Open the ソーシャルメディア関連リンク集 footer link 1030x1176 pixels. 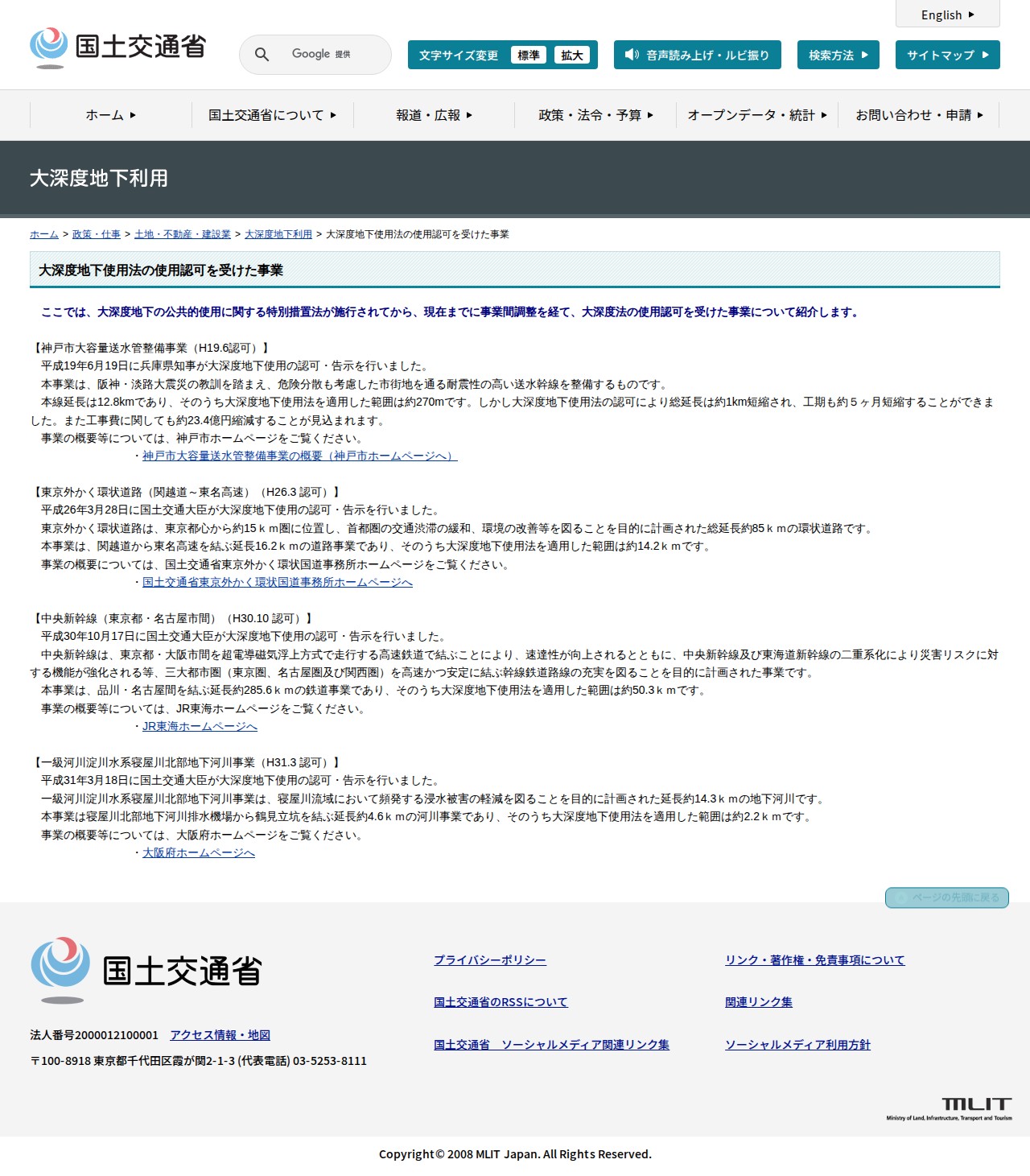[x=551, y=1045]
